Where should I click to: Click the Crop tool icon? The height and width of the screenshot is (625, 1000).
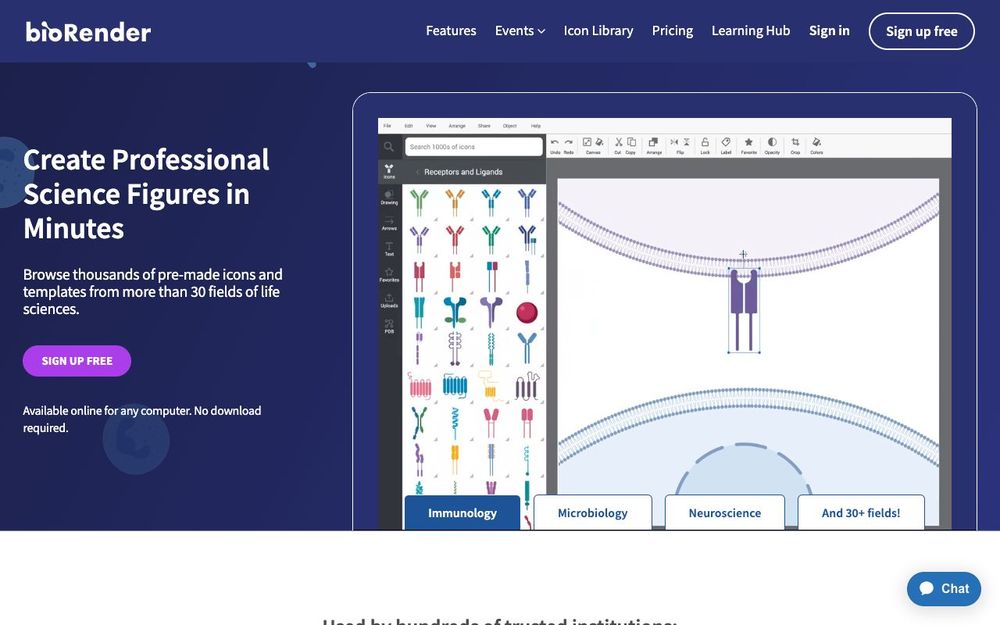tap(795, 142)
